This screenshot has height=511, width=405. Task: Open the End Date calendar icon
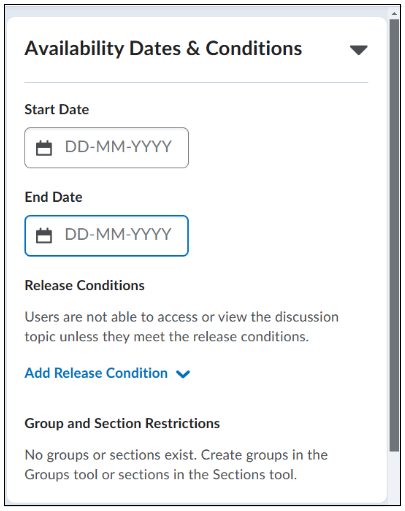44,236
